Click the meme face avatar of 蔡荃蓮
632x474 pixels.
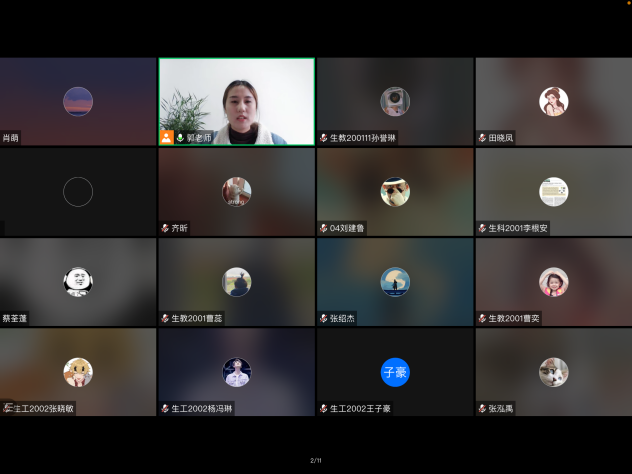[x=78, y=282]
